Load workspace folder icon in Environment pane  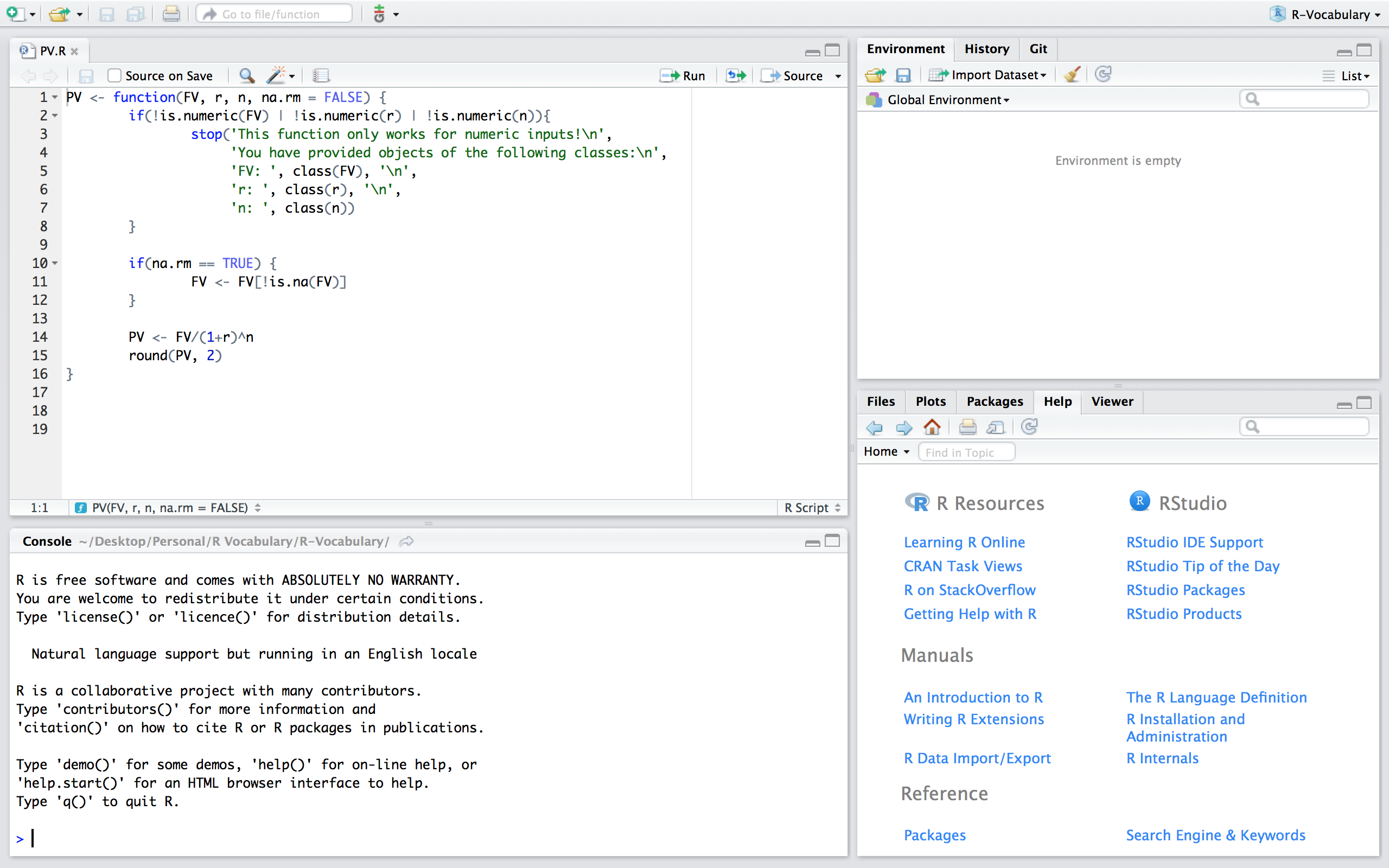875,75
